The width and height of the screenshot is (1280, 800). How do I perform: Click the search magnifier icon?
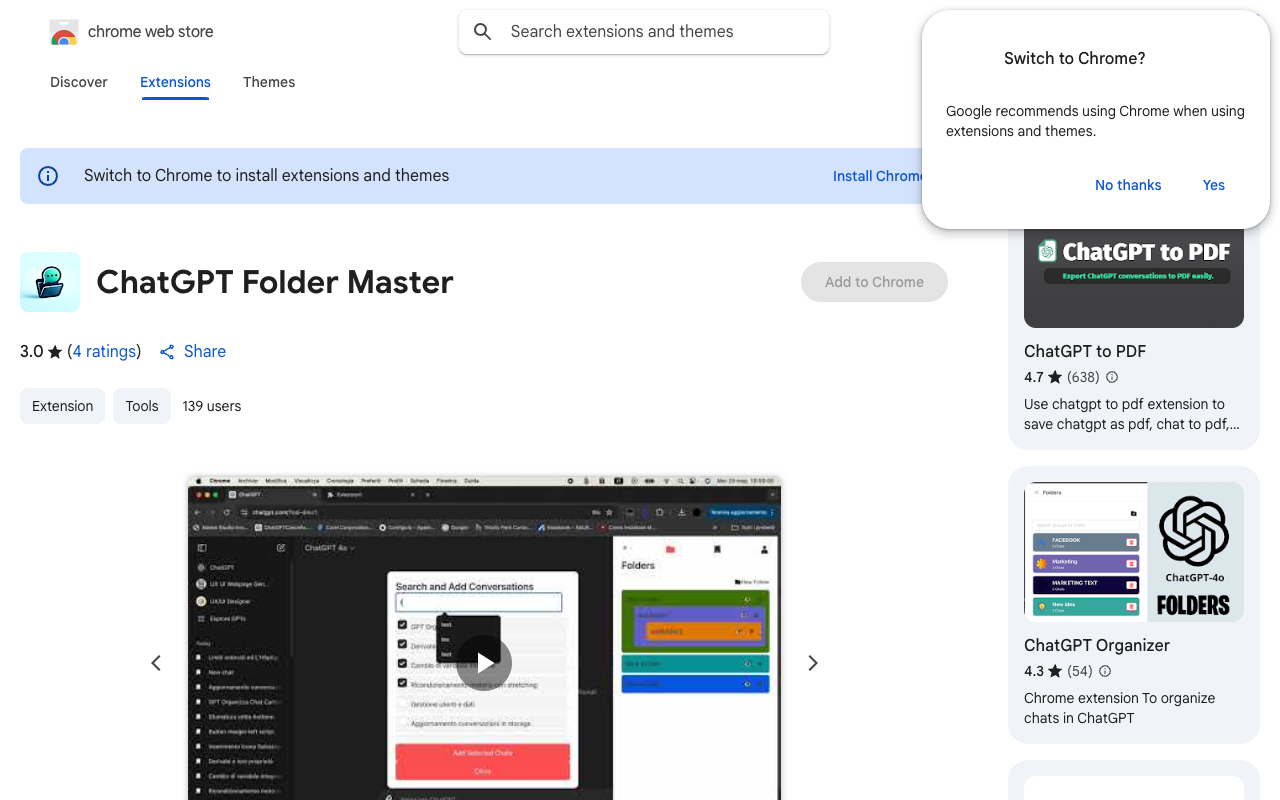pyautogui.click(x=483, y=32)
